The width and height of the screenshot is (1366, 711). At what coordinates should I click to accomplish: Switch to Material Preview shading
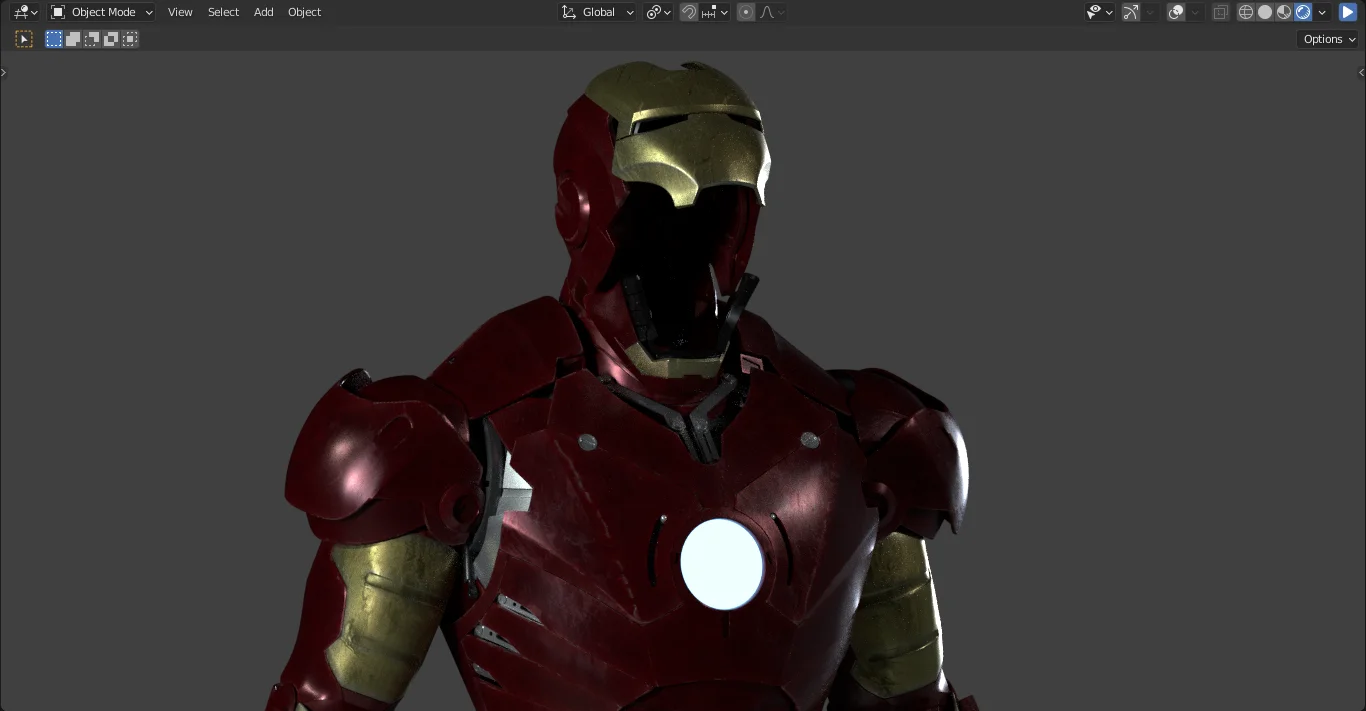click(x=1283, y=11)
